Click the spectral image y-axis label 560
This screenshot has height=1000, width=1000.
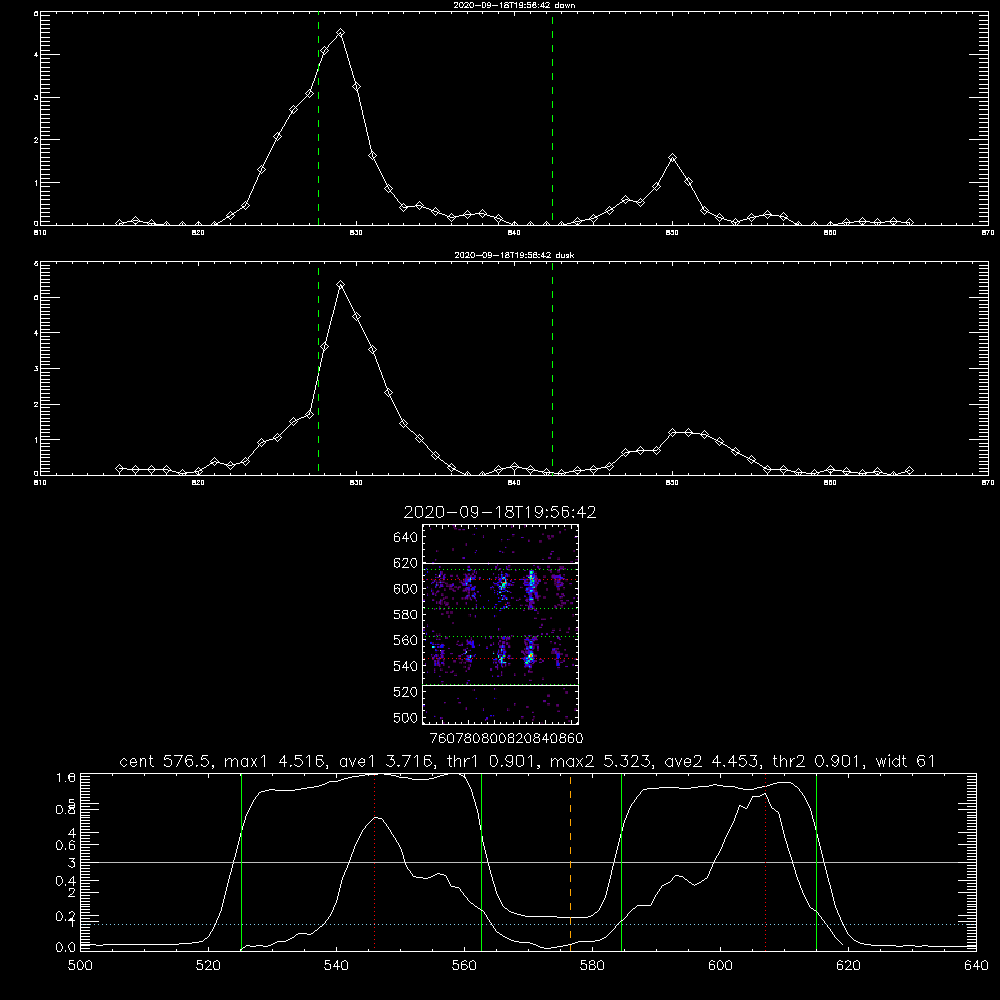pyautogui.click(x=406, y=640)
